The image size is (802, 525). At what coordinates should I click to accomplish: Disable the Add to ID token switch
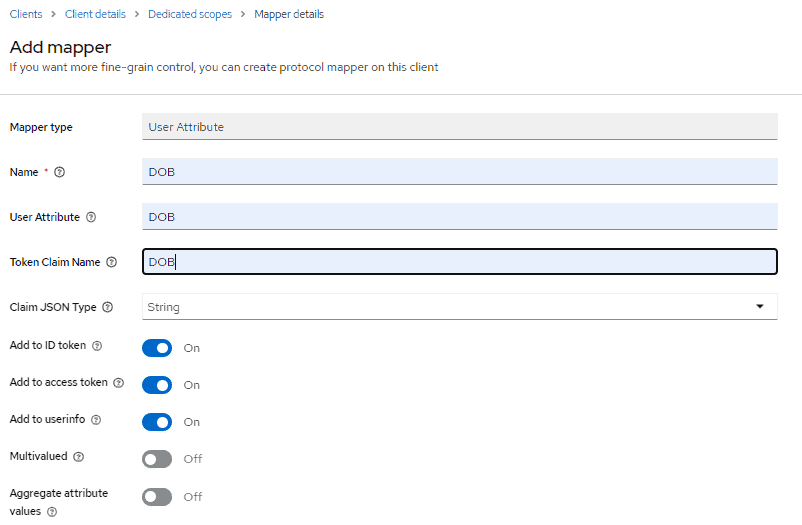[x=157, y=348]
